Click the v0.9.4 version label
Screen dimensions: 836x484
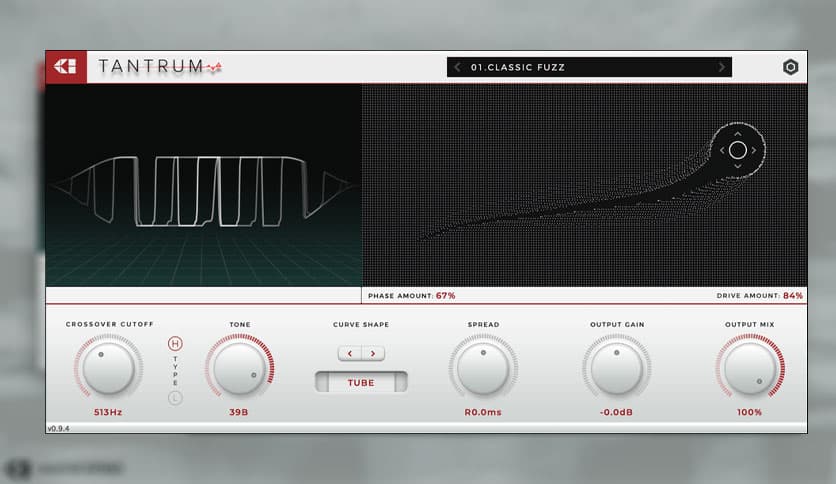pos(59,428)
